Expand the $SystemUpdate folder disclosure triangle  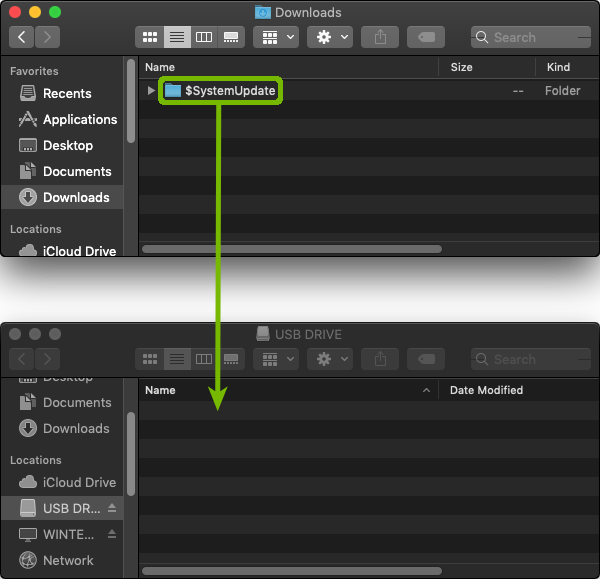tap(151, 91)
